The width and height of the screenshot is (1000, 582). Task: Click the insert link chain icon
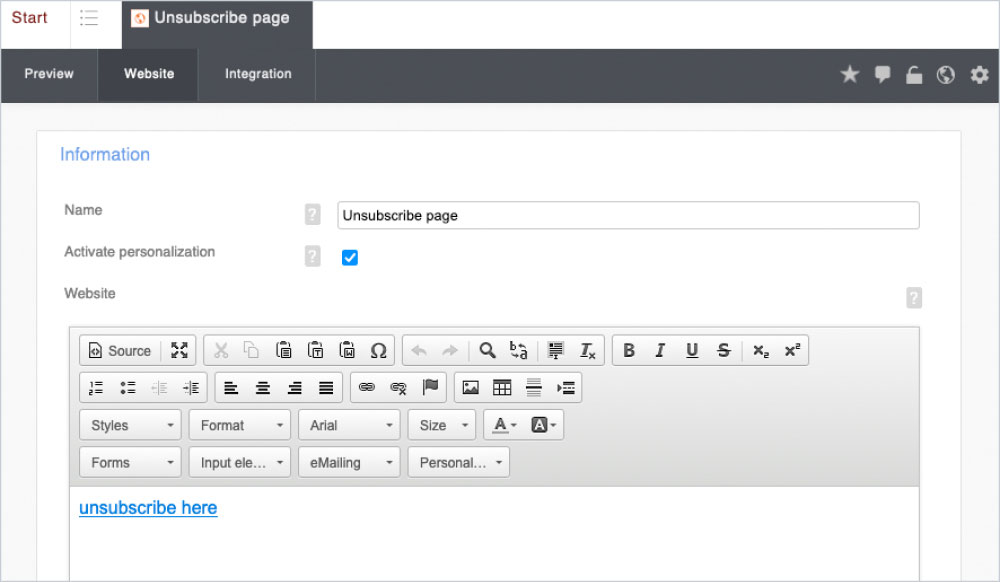(367, 388)
